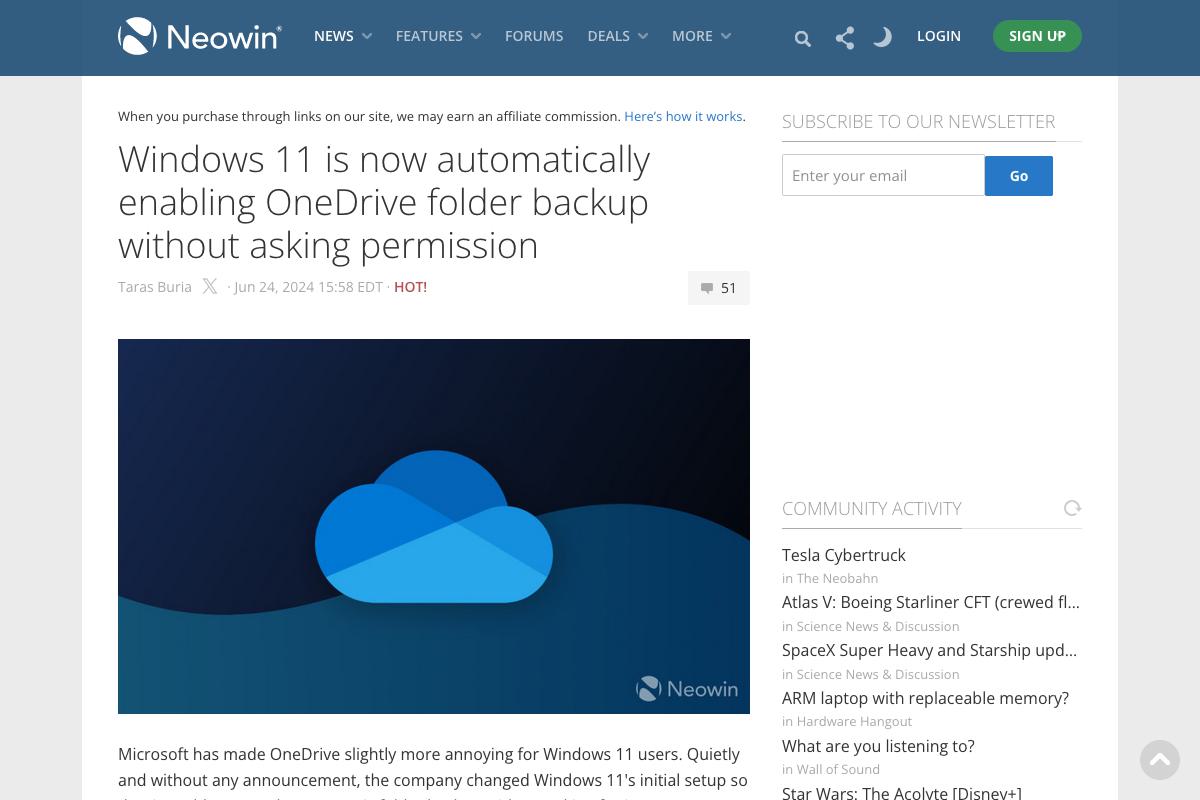1200x800 pixels.
Task: Click the Neowin logo in the header
Action: click(x=200, y=36)
